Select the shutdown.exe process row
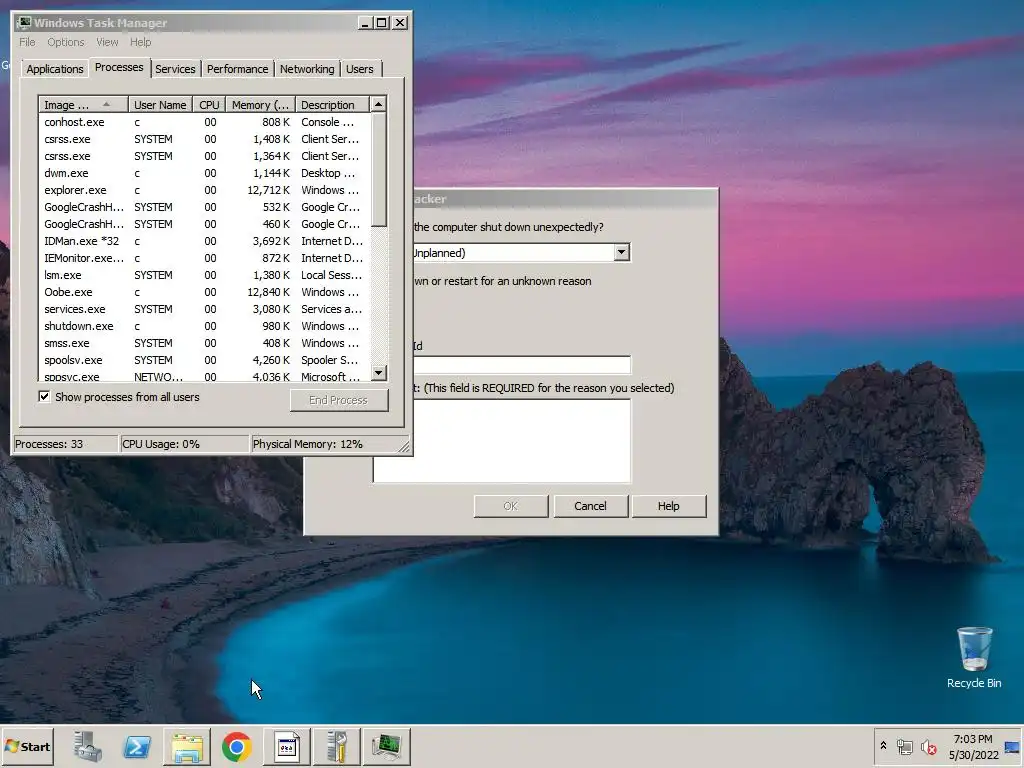 point(204,326)
